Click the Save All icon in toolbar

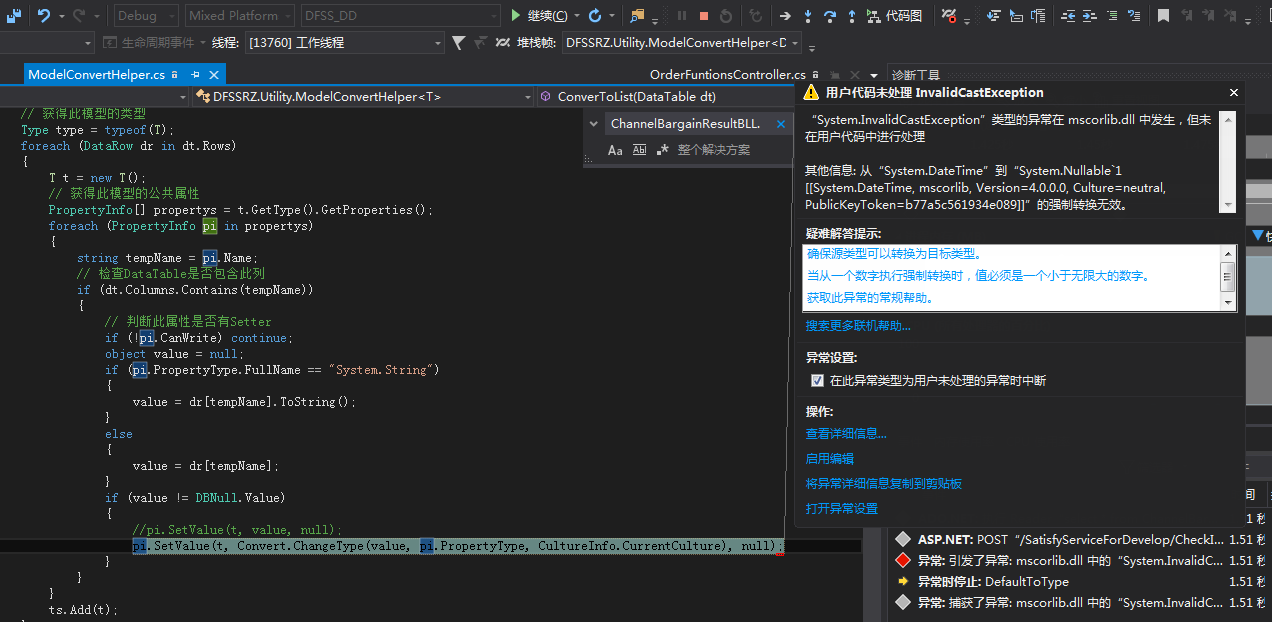14,15
